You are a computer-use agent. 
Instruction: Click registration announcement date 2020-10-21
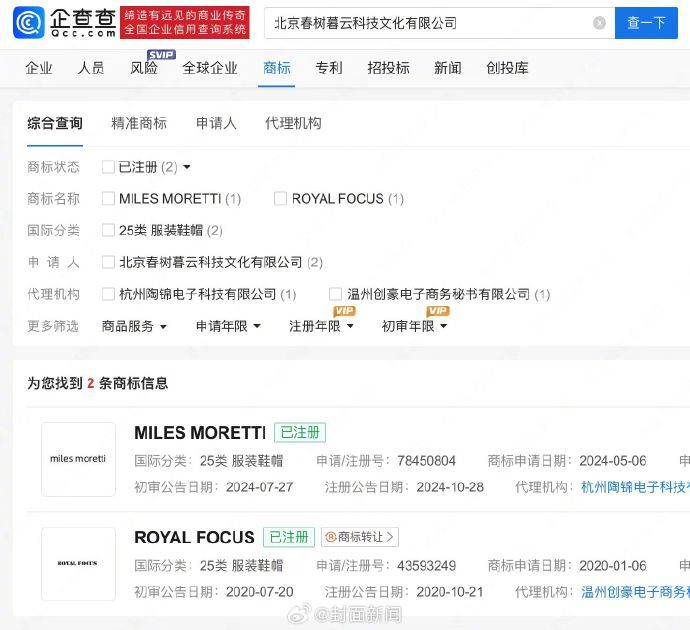pyautogui.click(x=450, y=592)
